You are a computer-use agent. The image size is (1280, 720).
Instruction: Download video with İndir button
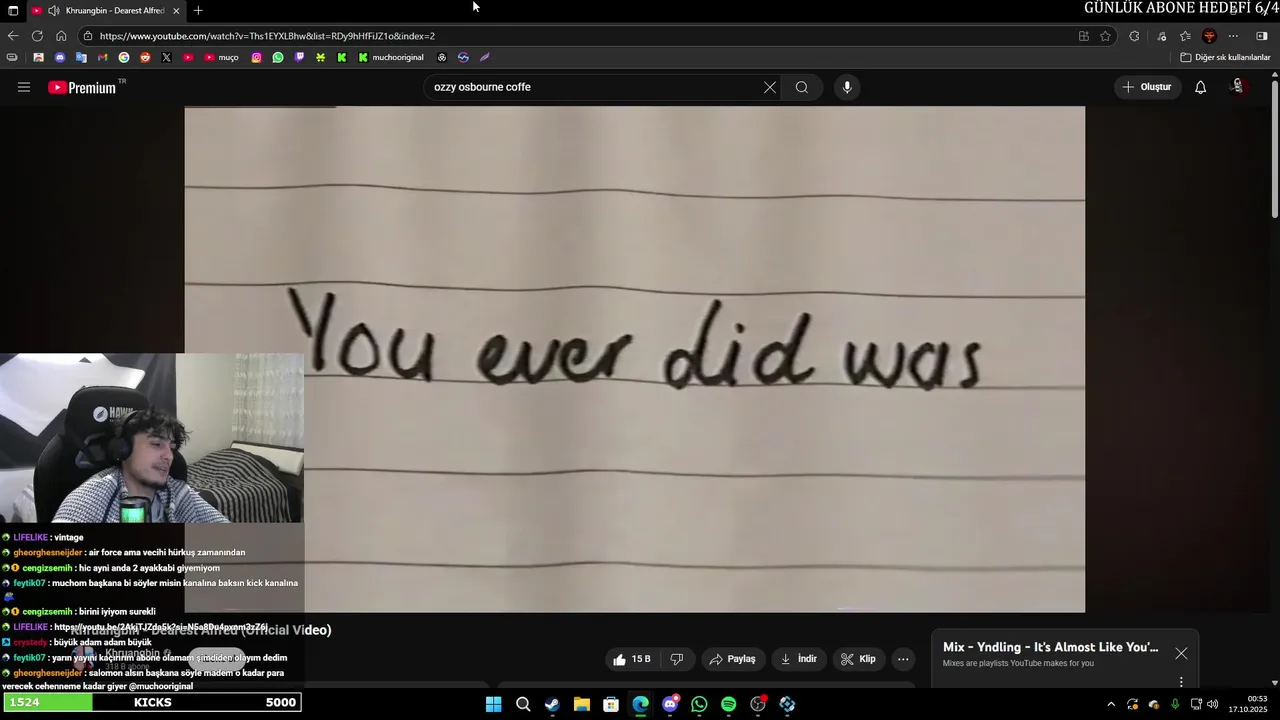point(799,659)
